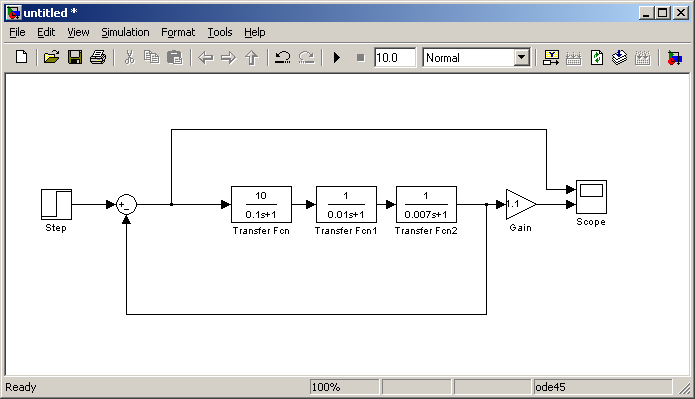Navigate forward with the right arrow icon
695x399 pixels.
228,58
